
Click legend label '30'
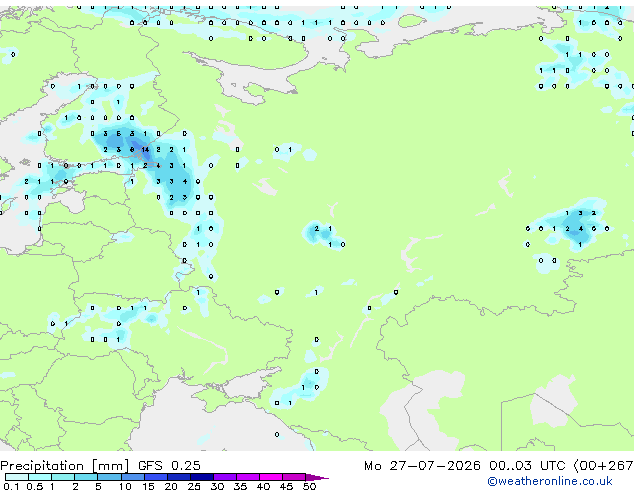click(x=217, y=486)
